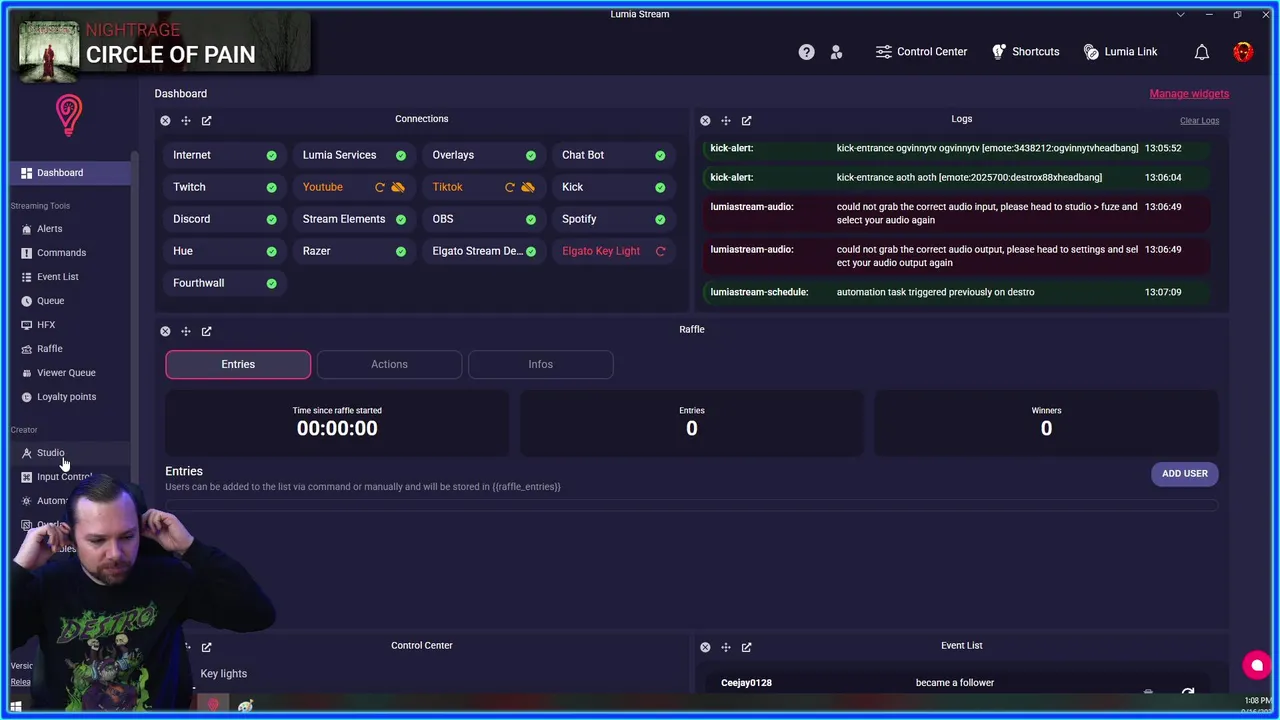Click Youtube cloud-off icon

pyautogui.click(x=398, y=187)
